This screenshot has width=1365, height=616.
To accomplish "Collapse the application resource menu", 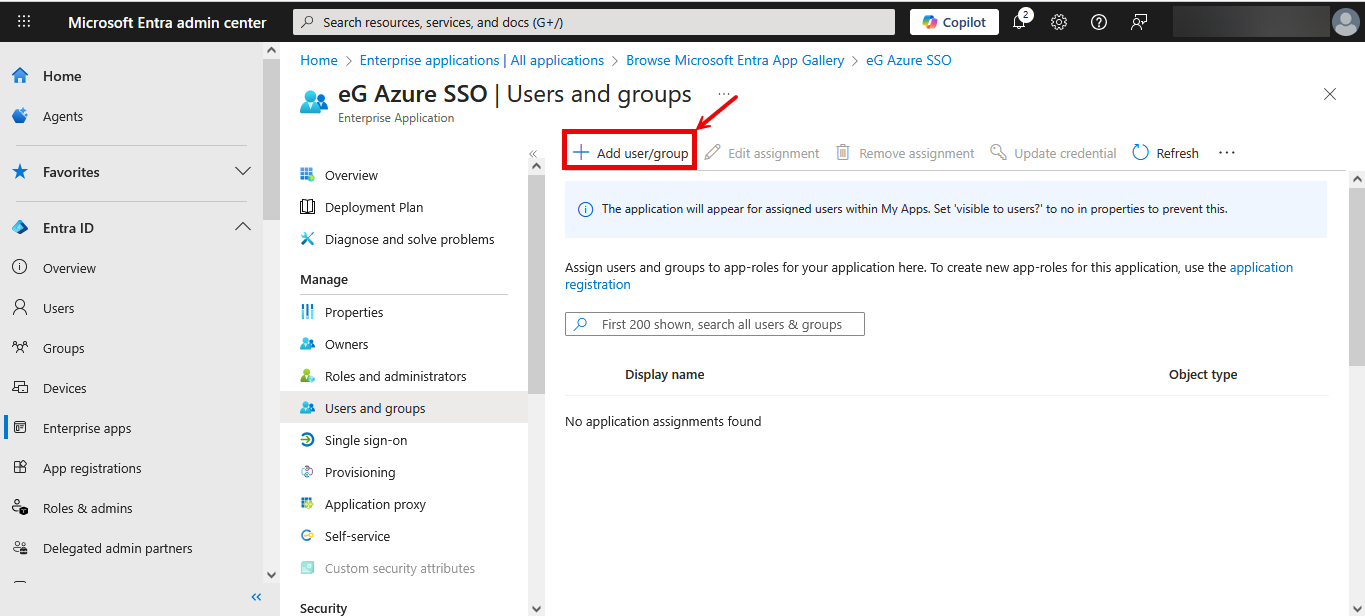I will [533, 154].
